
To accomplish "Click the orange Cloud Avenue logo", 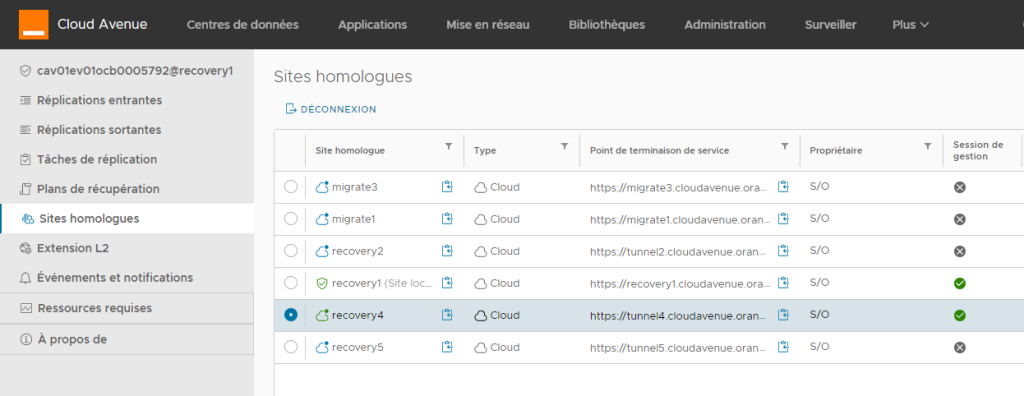I will tap(33, 24).
